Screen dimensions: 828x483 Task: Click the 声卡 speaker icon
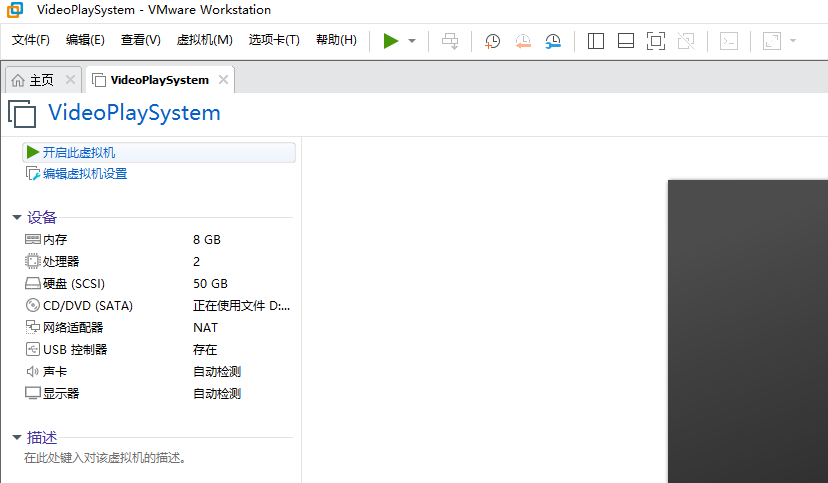33,372
